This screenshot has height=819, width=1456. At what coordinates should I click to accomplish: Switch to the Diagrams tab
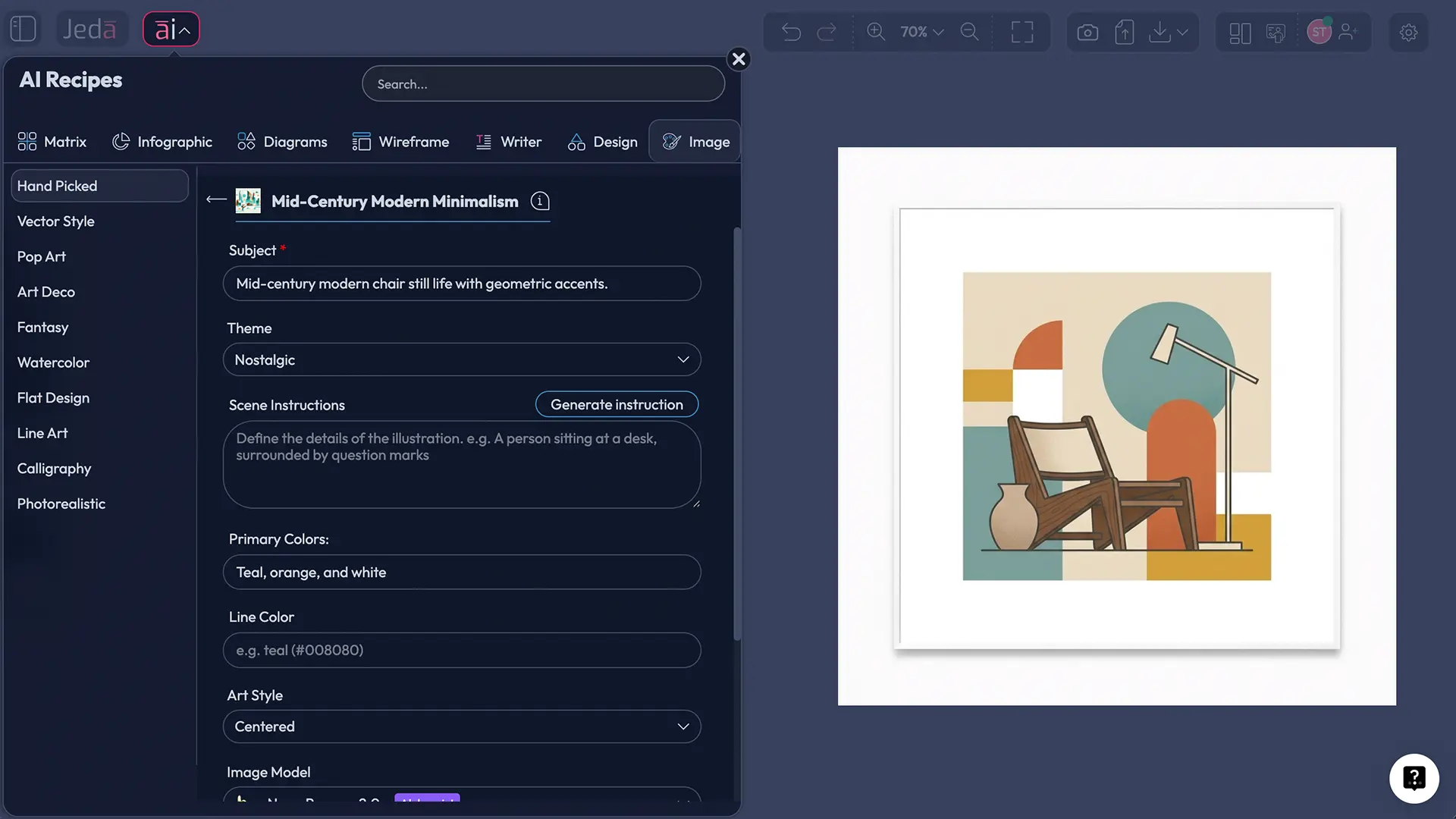coord(282,142)
